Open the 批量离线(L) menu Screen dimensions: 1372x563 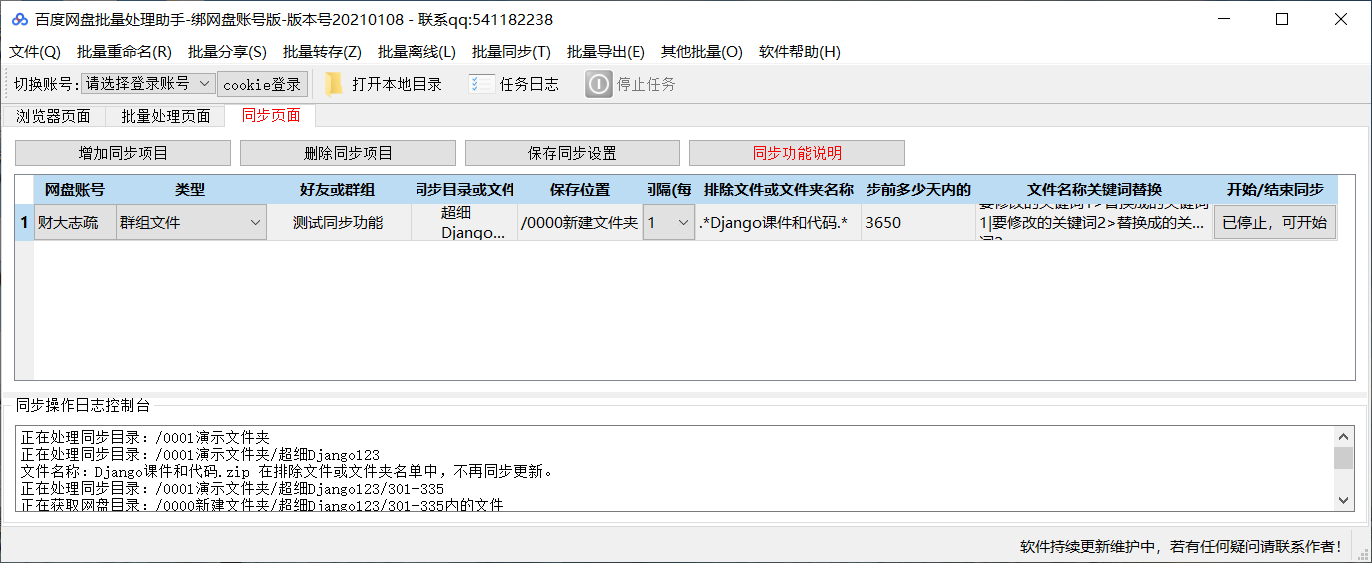point(417,52)
